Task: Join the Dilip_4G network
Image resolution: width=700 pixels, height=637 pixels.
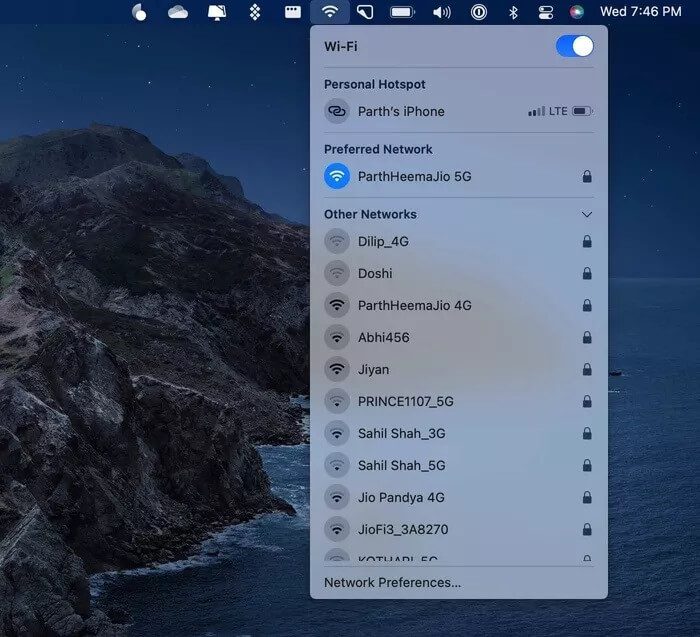Action: pos(383,241)
